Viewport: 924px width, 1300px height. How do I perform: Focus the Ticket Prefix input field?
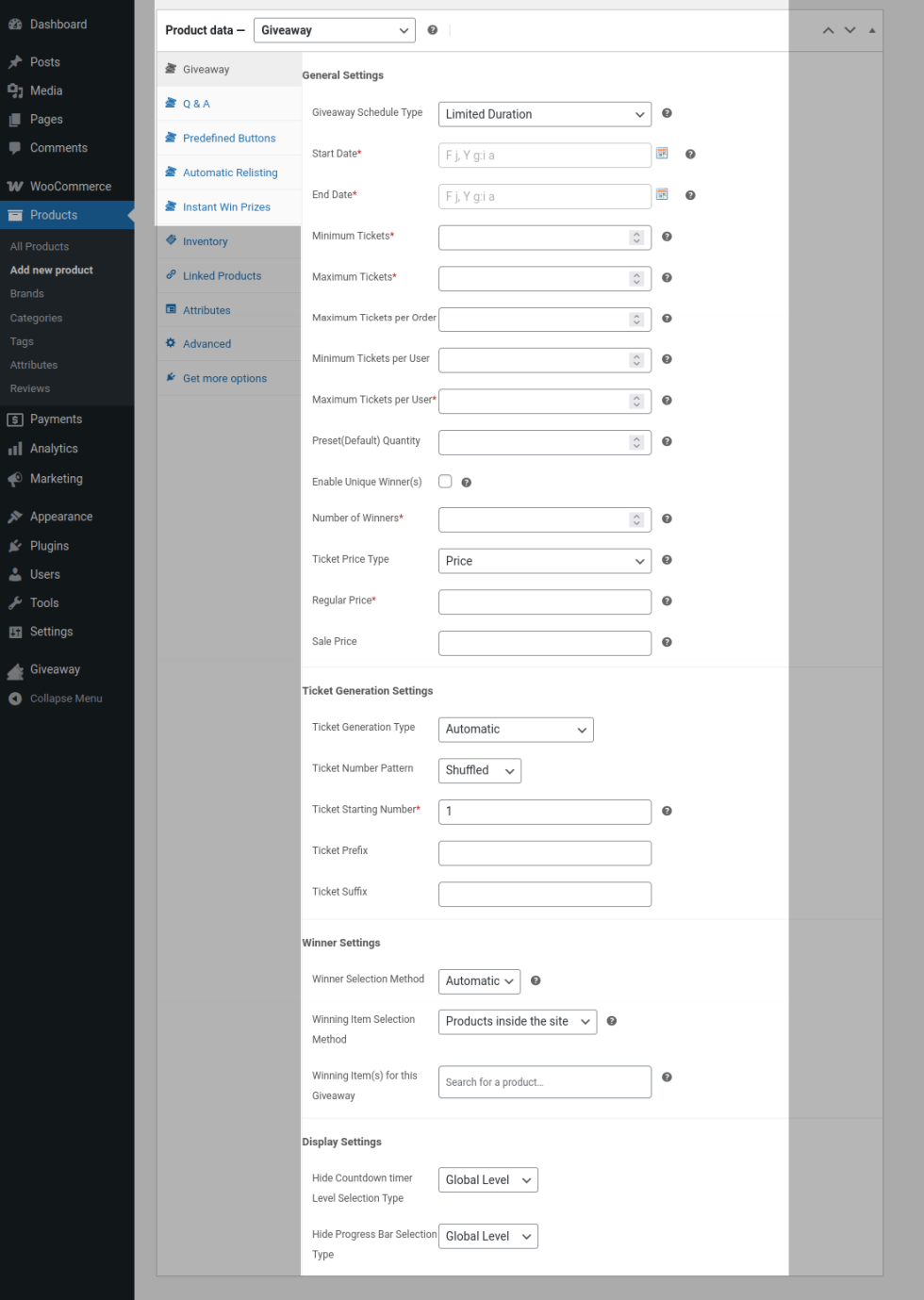545,853
